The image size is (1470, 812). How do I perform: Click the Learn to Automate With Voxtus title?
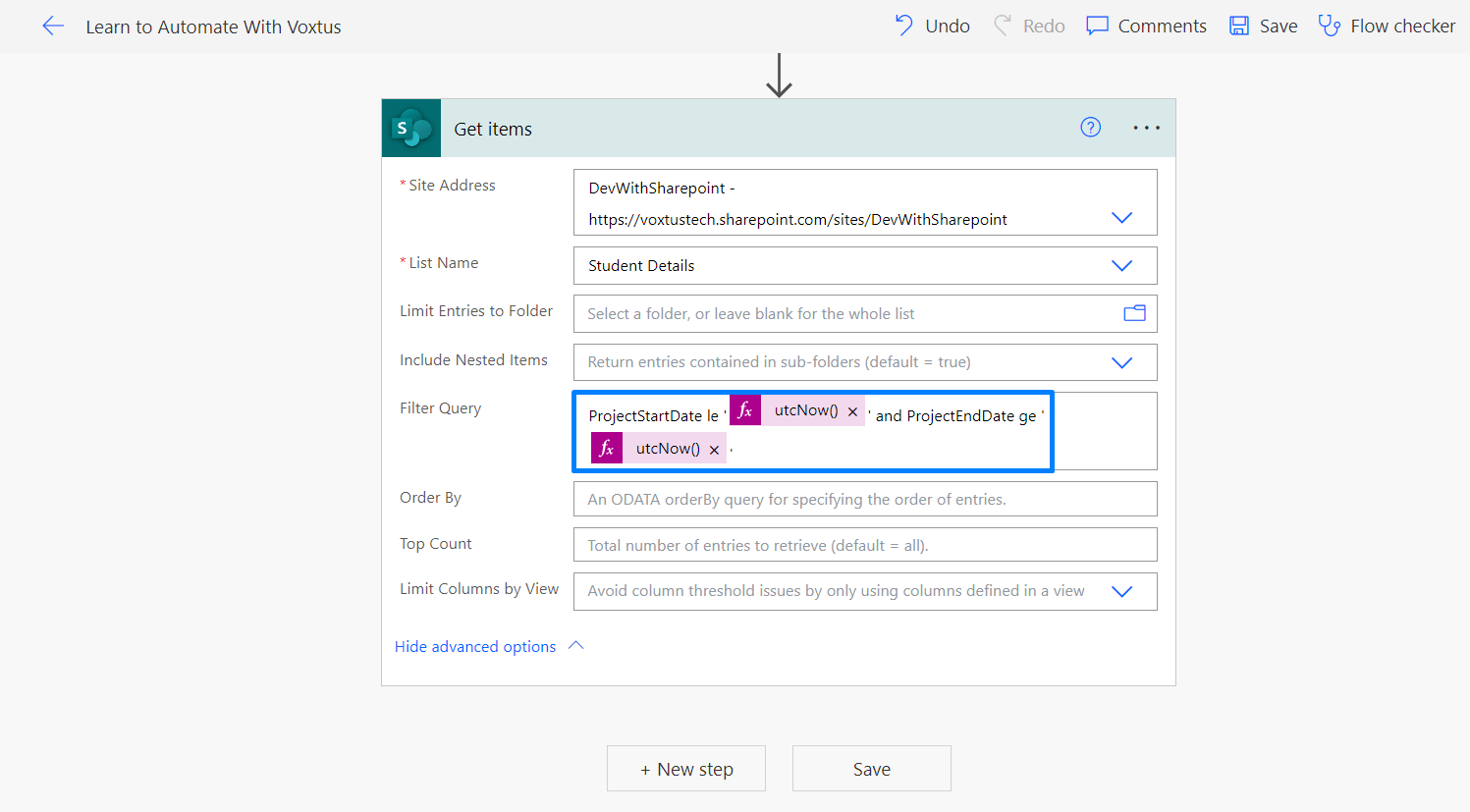[213, 27]
